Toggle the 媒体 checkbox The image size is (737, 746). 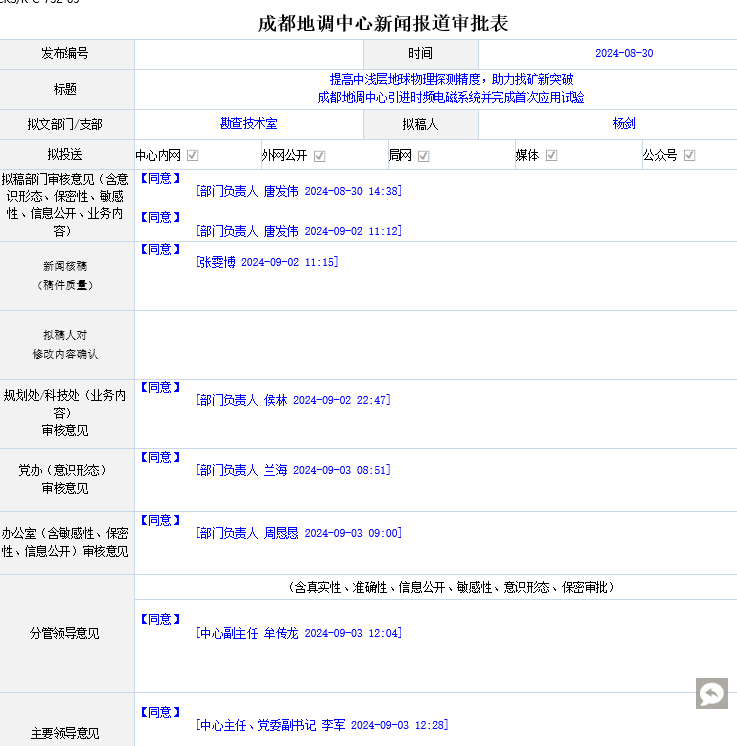[x=551, y=155]
